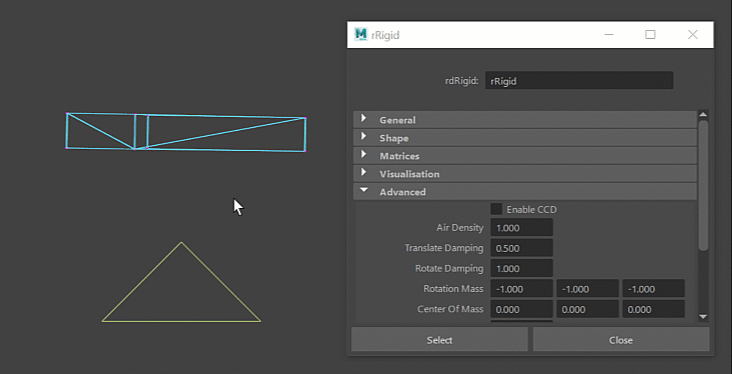Expand the Matrices section

coord(525,156)
